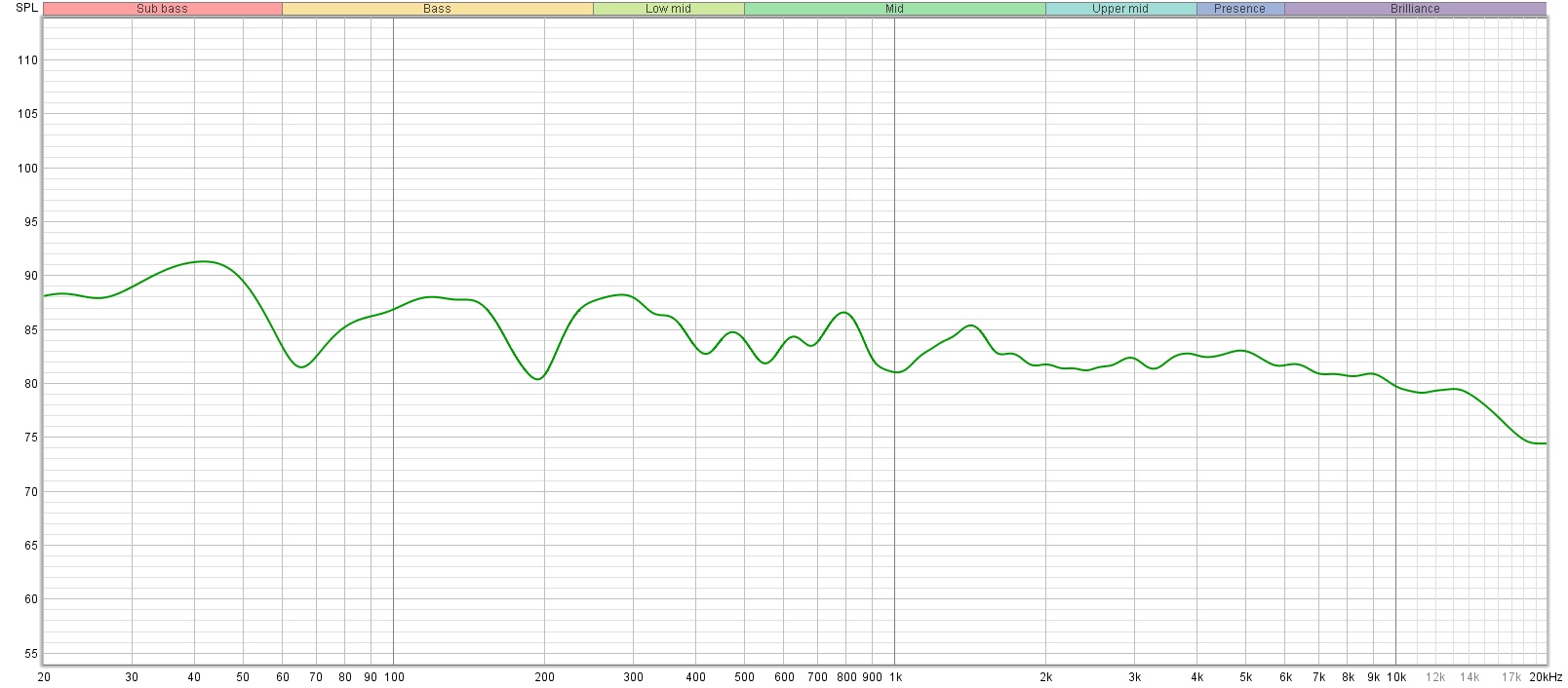
Task: Click the 17k frequency label
Action: (x=1511, y=677)
